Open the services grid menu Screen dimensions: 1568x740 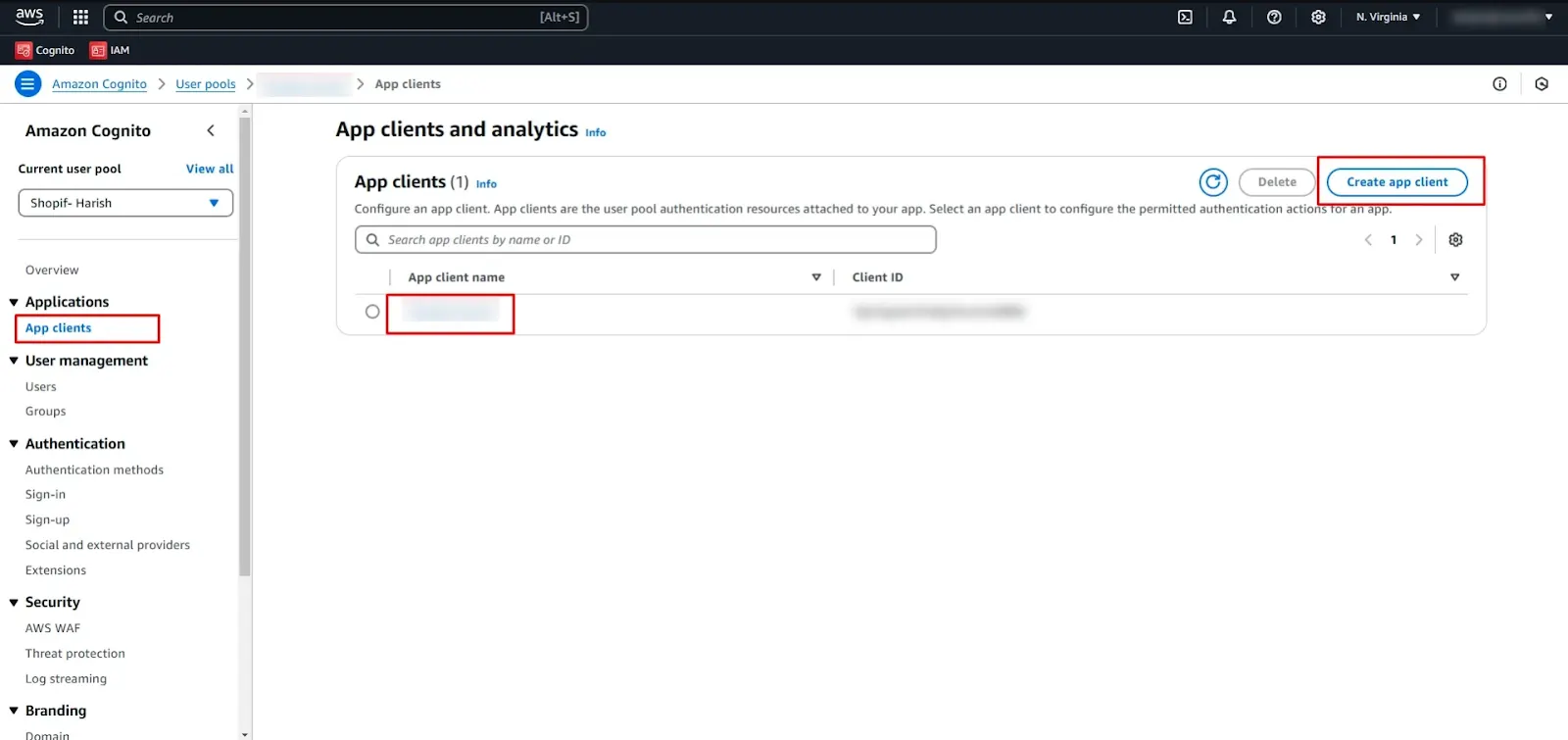pos(80,17)
